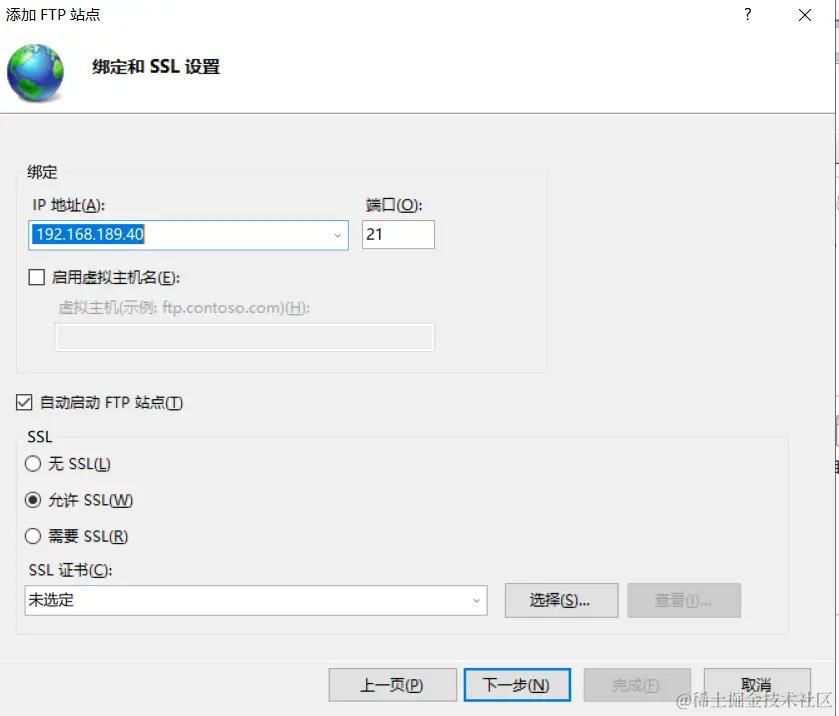Image resolution: width=839 pixels, height=716 pixels.
Task: Click the port field containing 21
Action: (398, 234)
